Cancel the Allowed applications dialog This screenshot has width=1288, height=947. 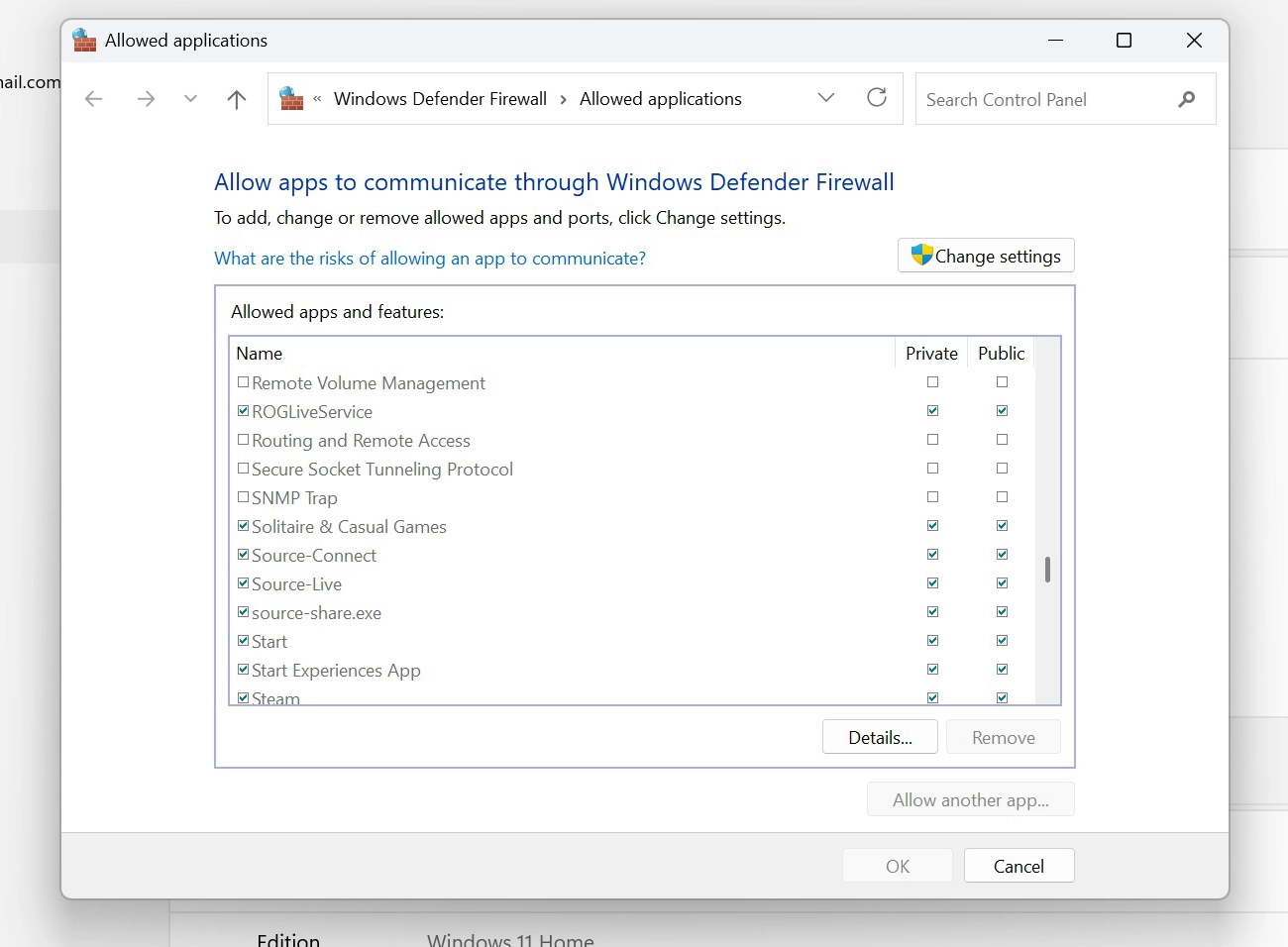[x=1019, y=866]
